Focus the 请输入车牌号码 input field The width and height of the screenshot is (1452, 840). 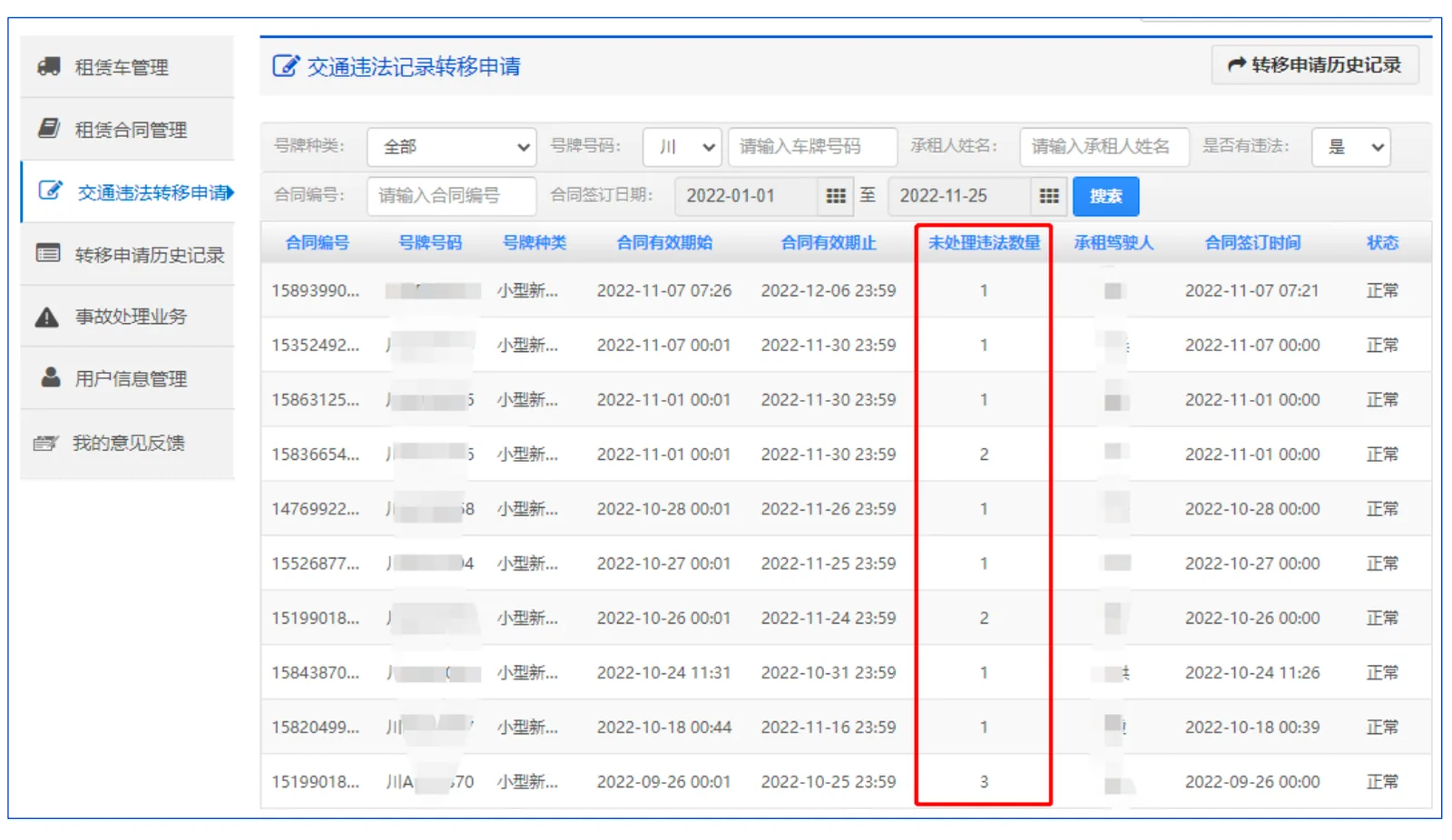coord(812,147)
